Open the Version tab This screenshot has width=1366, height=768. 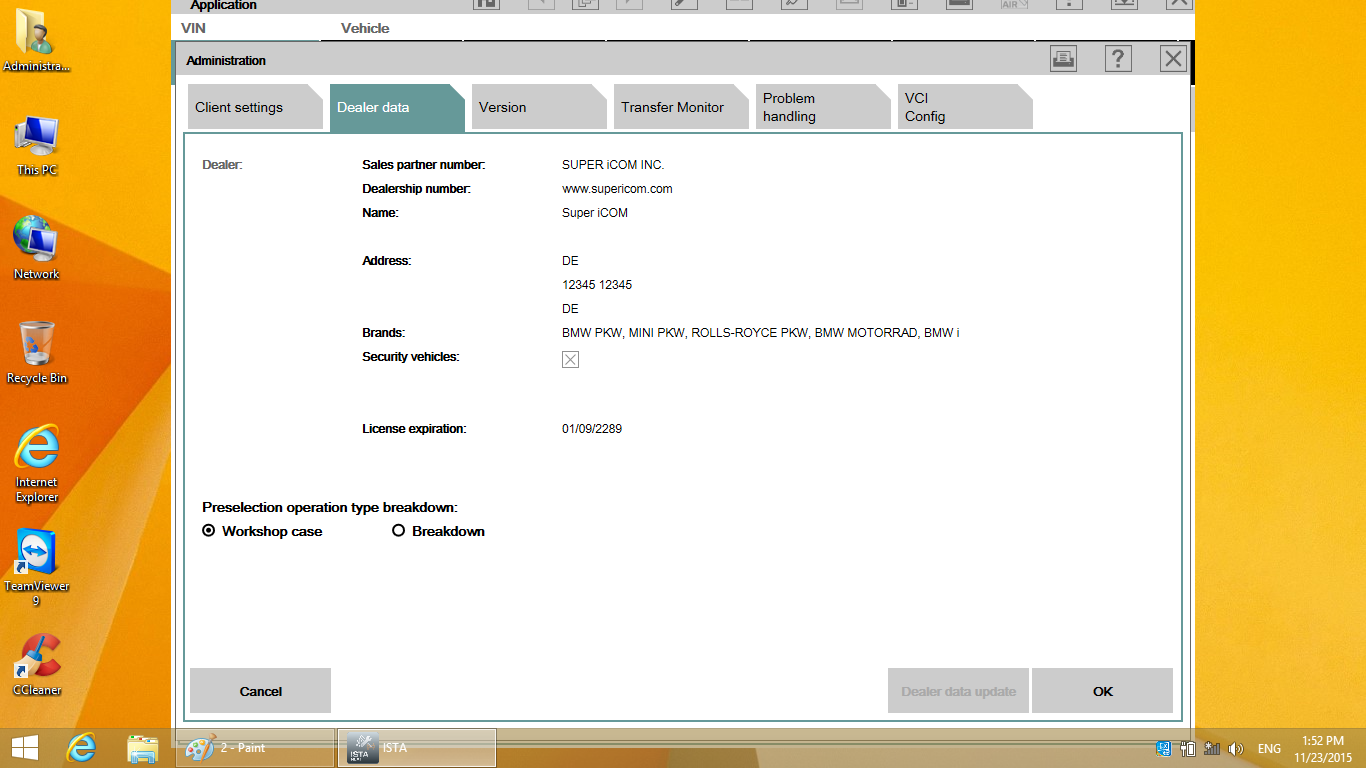coord(539,107)
